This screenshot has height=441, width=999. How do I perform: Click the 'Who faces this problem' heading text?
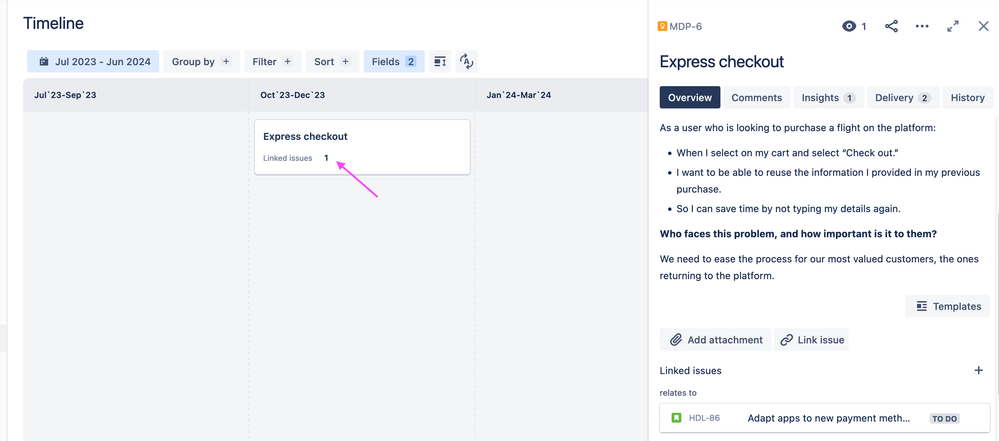[x=798, y=234]
